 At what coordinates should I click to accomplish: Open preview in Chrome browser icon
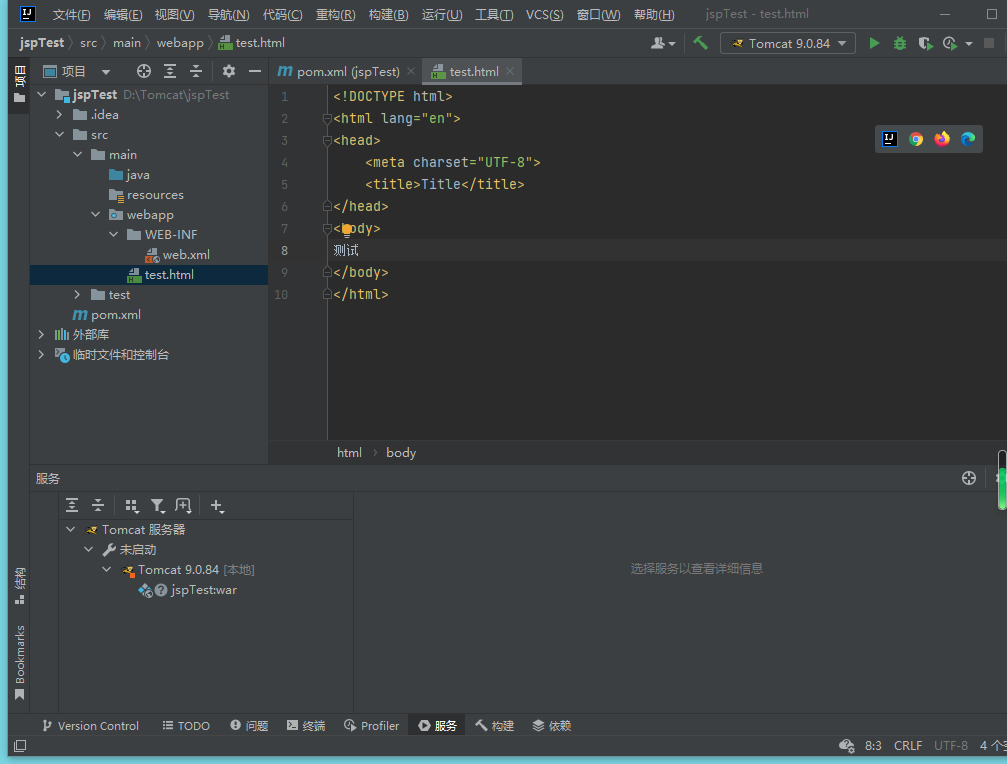[x=916, y=139]
